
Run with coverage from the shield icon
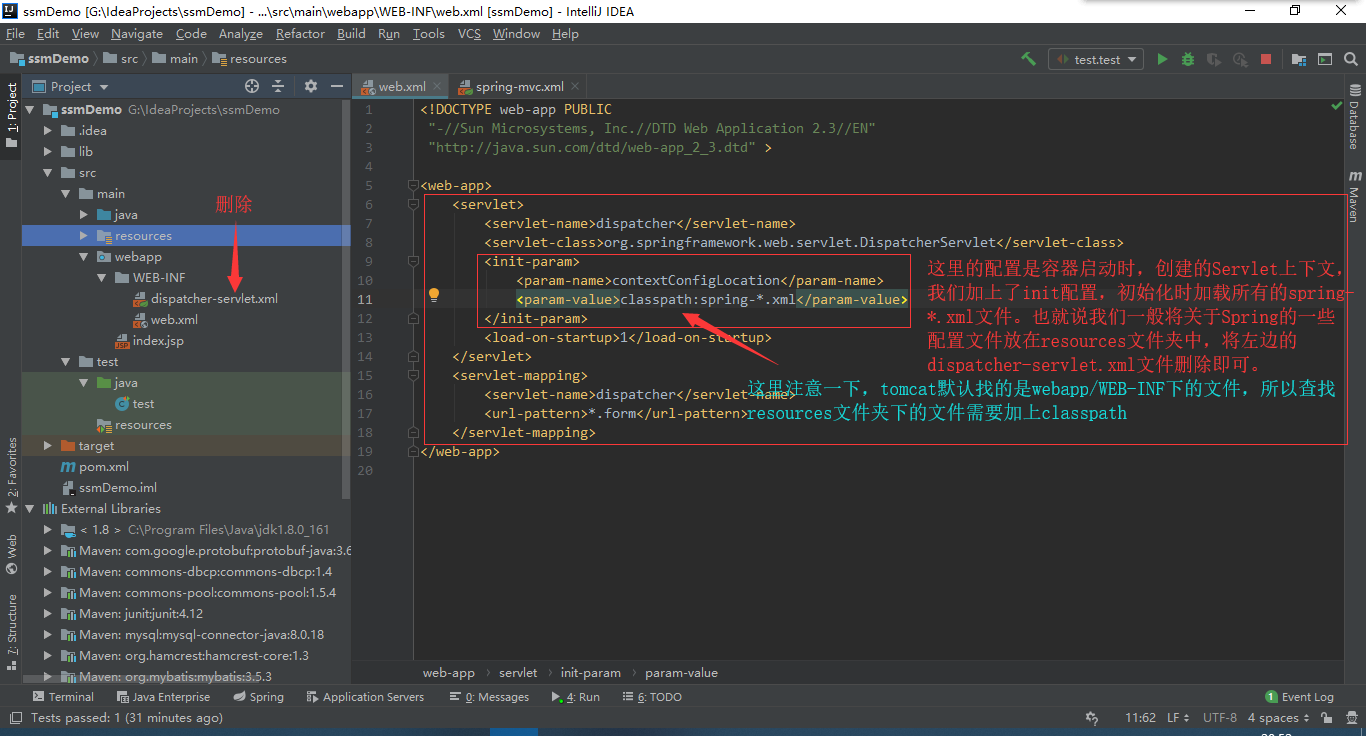click(x=1214, y=59)
